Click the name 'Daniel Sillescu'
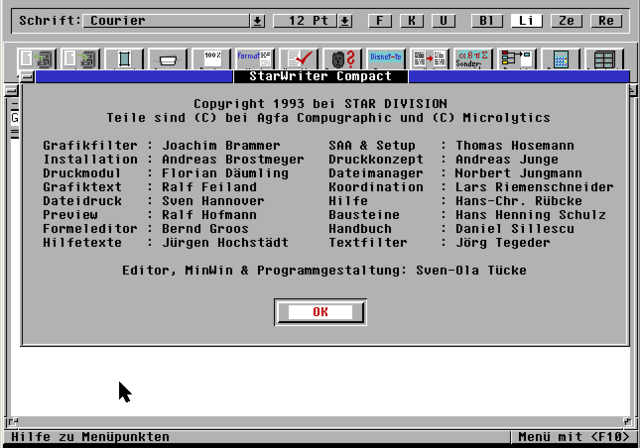This screenshot has width=640, height=448. (515, 229)
